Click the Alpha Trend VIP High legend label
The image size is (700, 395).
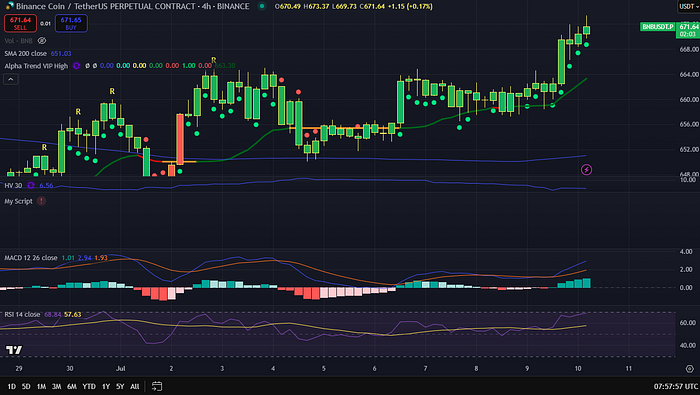point(36,66)
